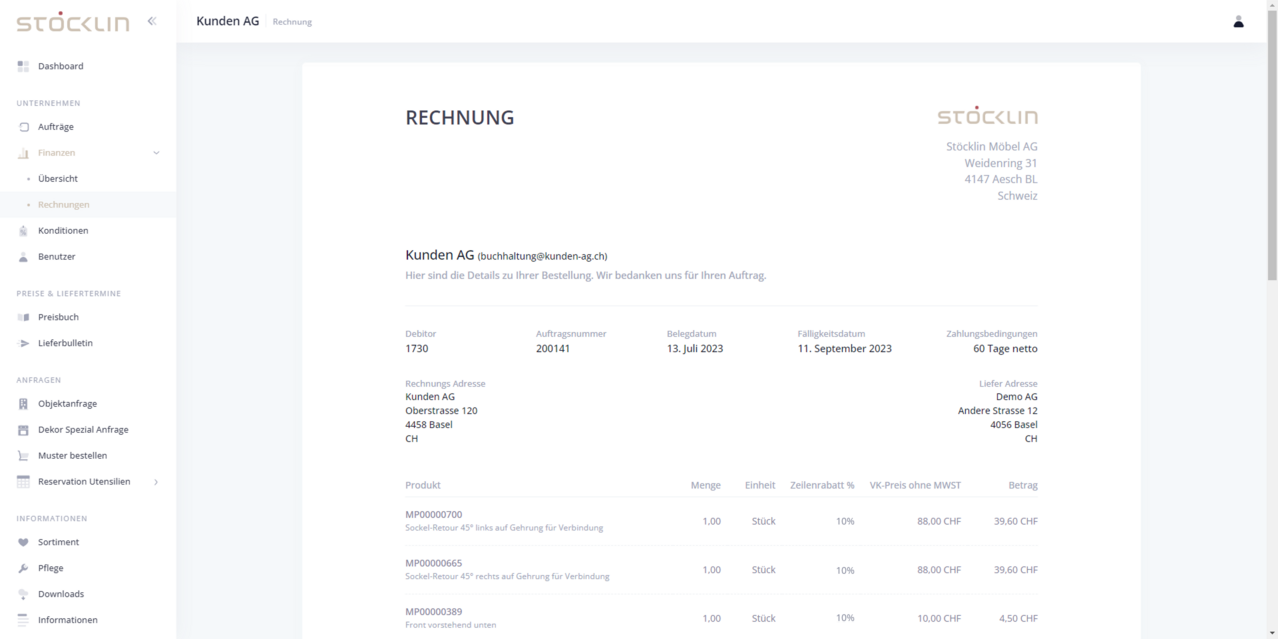This screenshot has height=639, width=1278.
Task: Click the Stöcklin logo in the sidebar
Action: (73, 22)
